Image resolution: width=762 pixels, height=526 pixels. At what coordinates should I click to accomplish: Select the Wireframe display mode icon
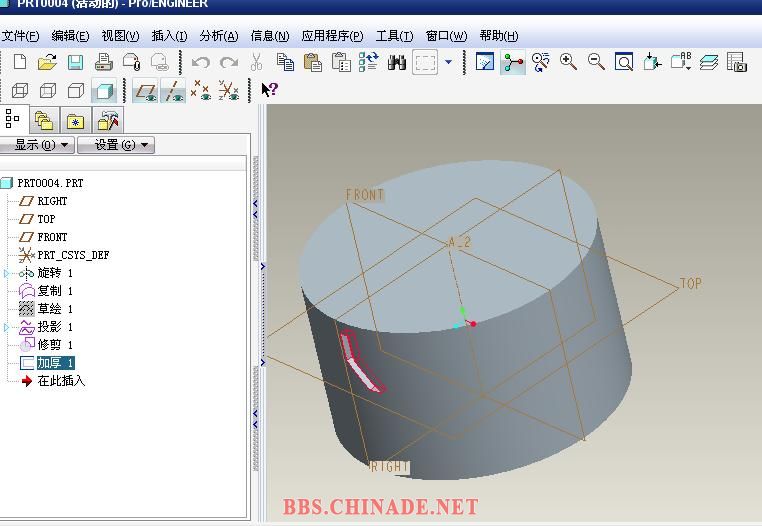pos(19,92)
